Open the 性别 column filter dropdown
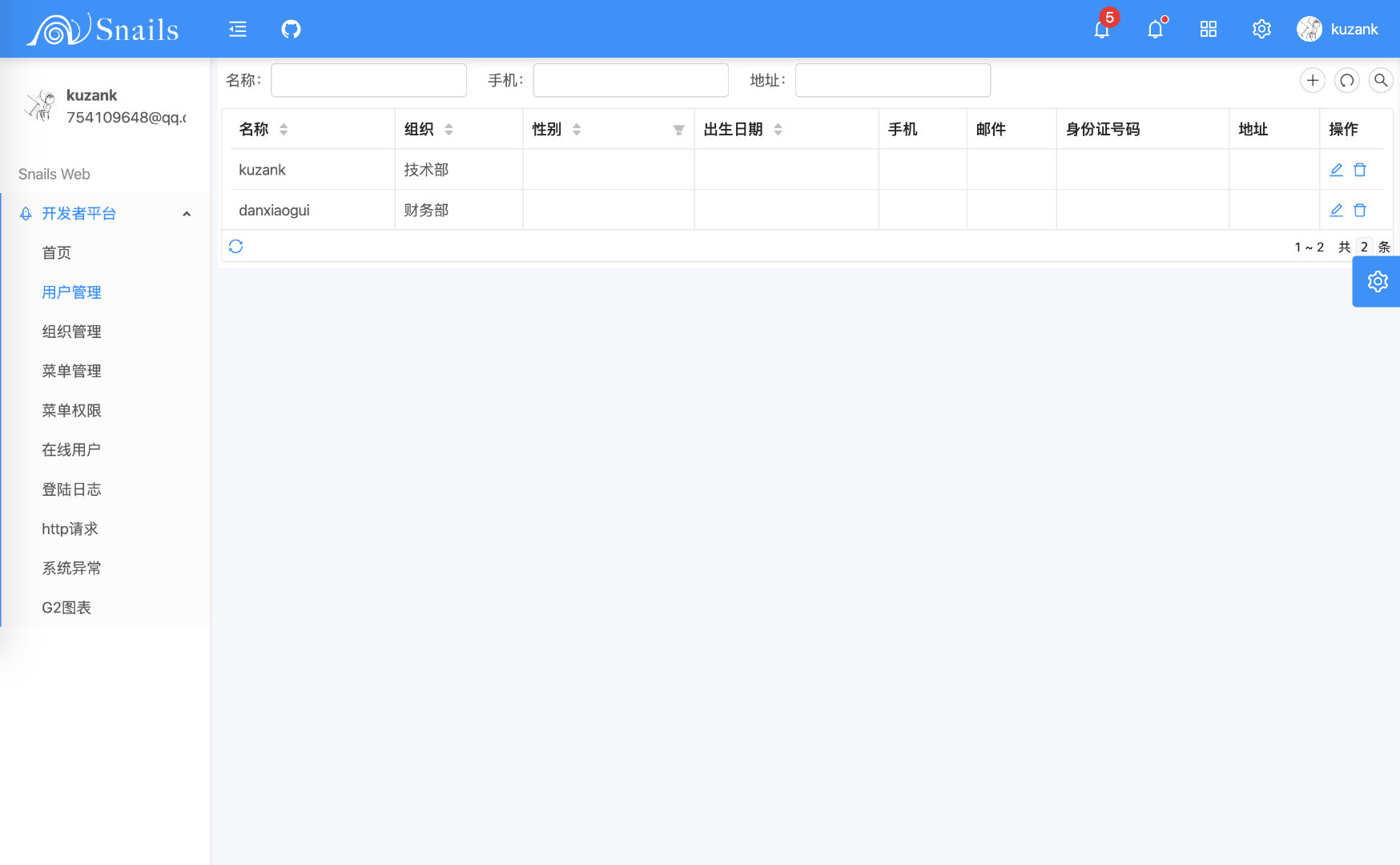 678,130
